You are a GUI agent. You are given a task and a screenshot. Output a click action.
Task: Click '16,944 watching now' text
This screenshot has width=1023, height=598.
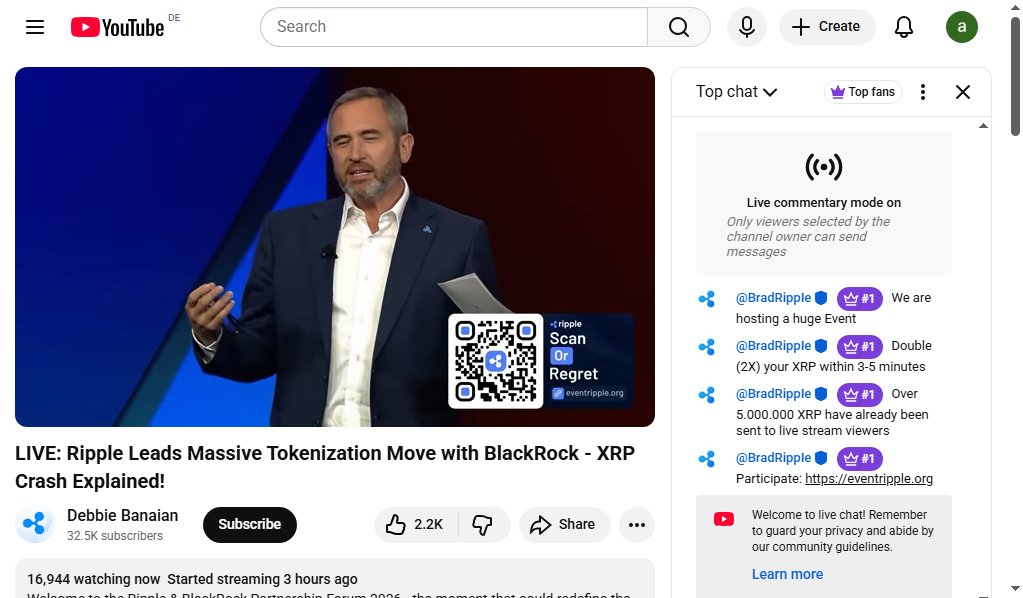coord(93,579)
